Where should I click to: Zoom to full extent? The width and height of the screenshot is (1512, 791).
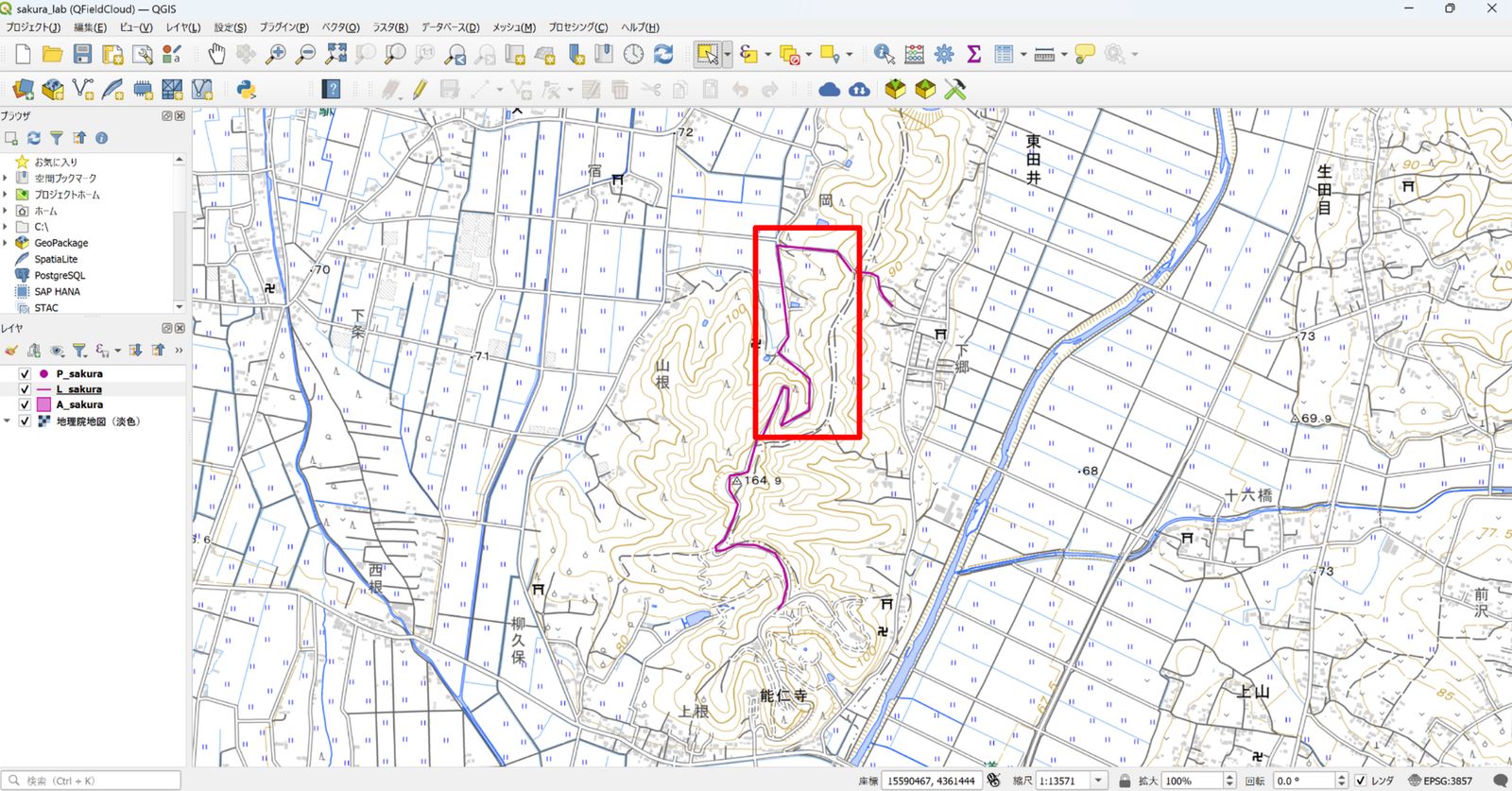335,54
